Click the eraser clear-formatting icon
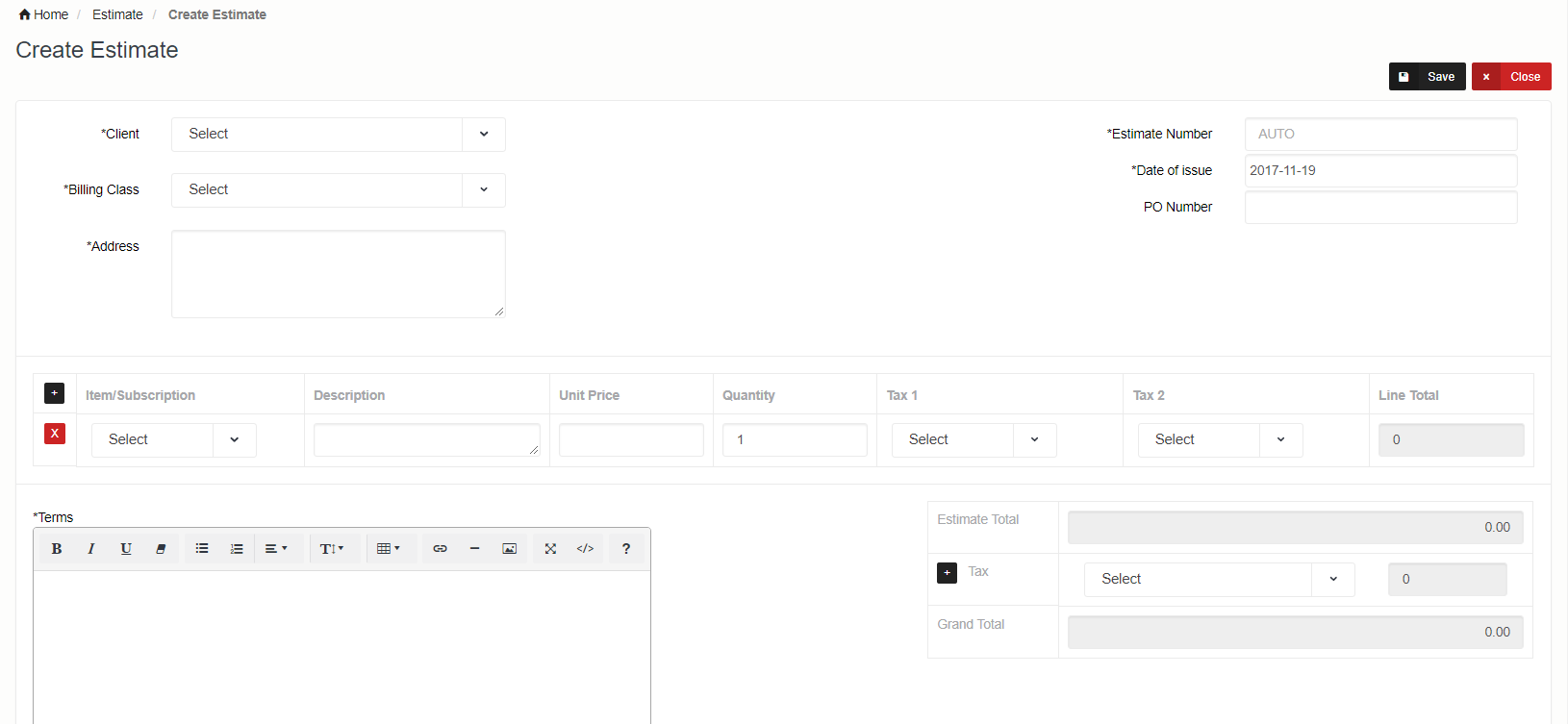Screen dimensions: 1568x724 (x=161, y=549)
